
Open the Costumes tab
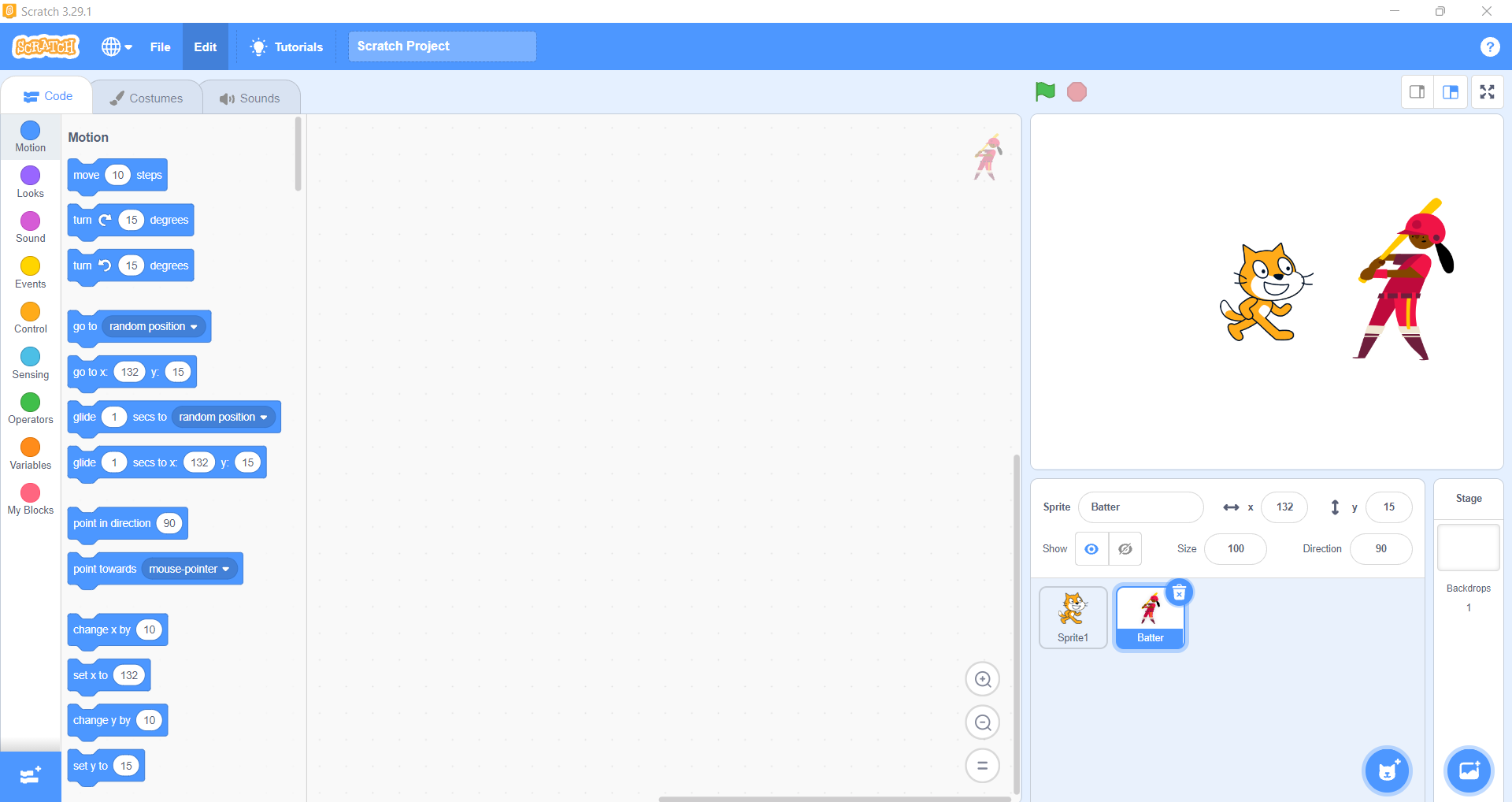click(146, 98)
